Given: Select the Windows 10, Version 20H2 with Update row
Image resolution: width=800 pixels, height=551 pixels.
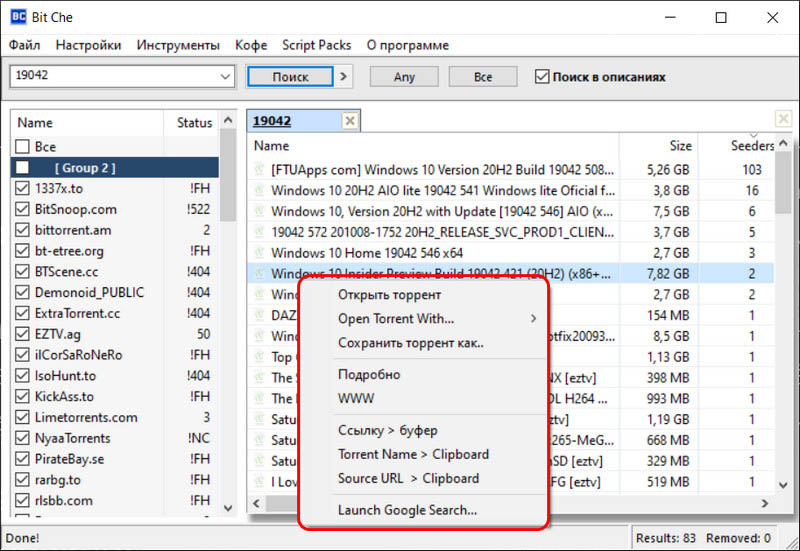Looking at the screenshot, I should click(x=510, y=211).
